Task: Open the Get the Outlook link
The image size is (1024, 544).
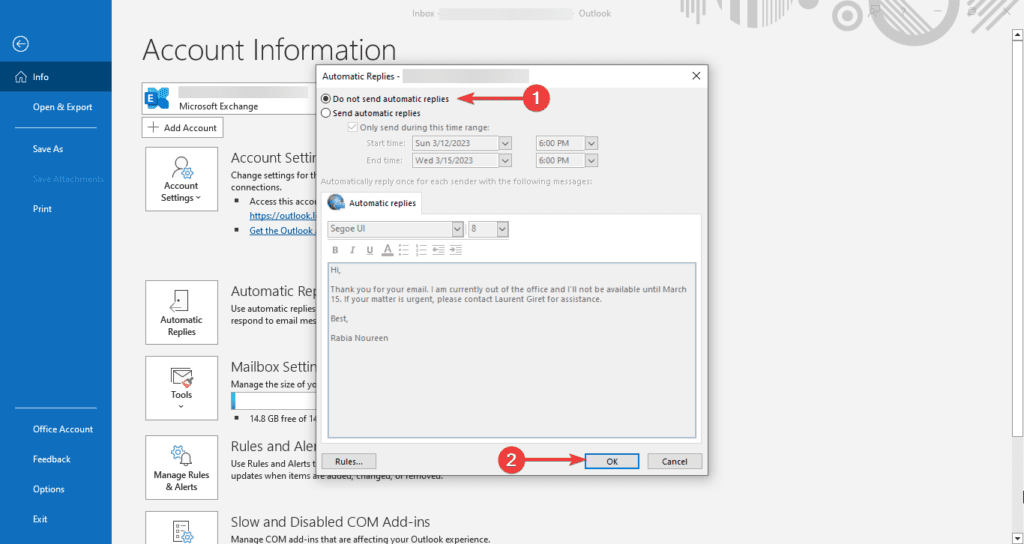Action: (x=282, y=231)
